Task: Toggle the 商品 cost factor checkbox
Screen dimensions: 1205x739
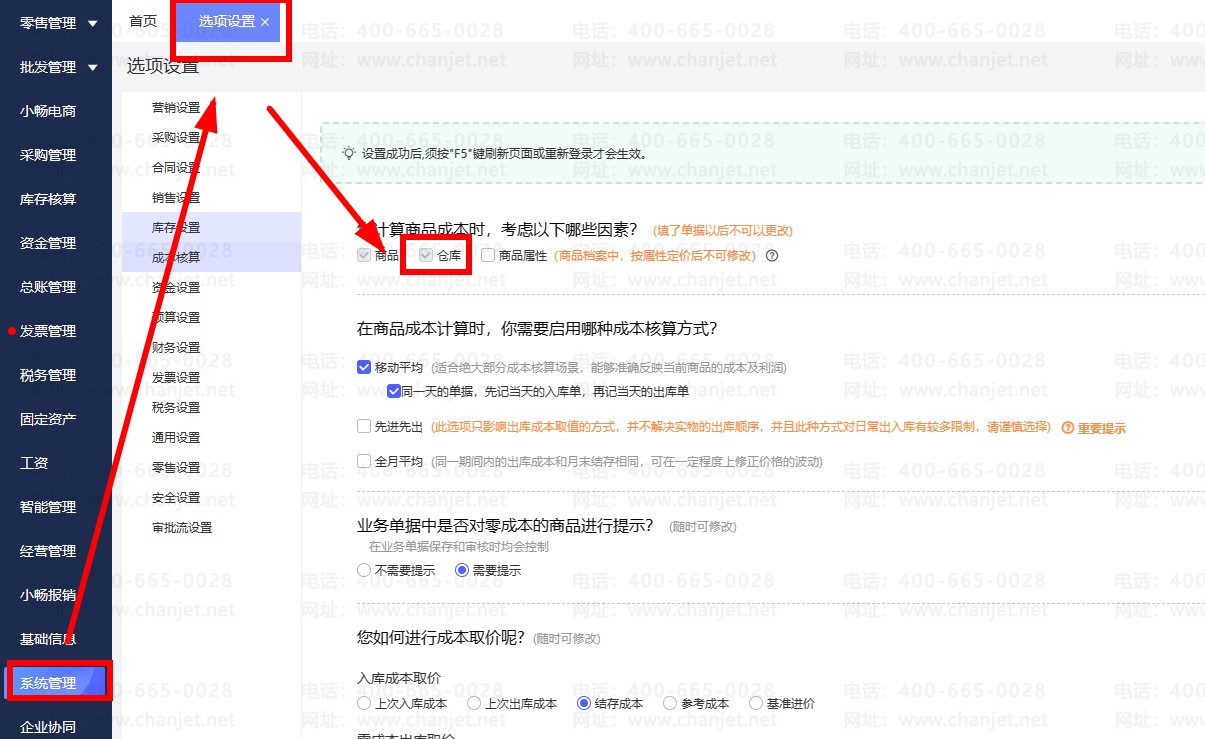Action: pos(364,255)
